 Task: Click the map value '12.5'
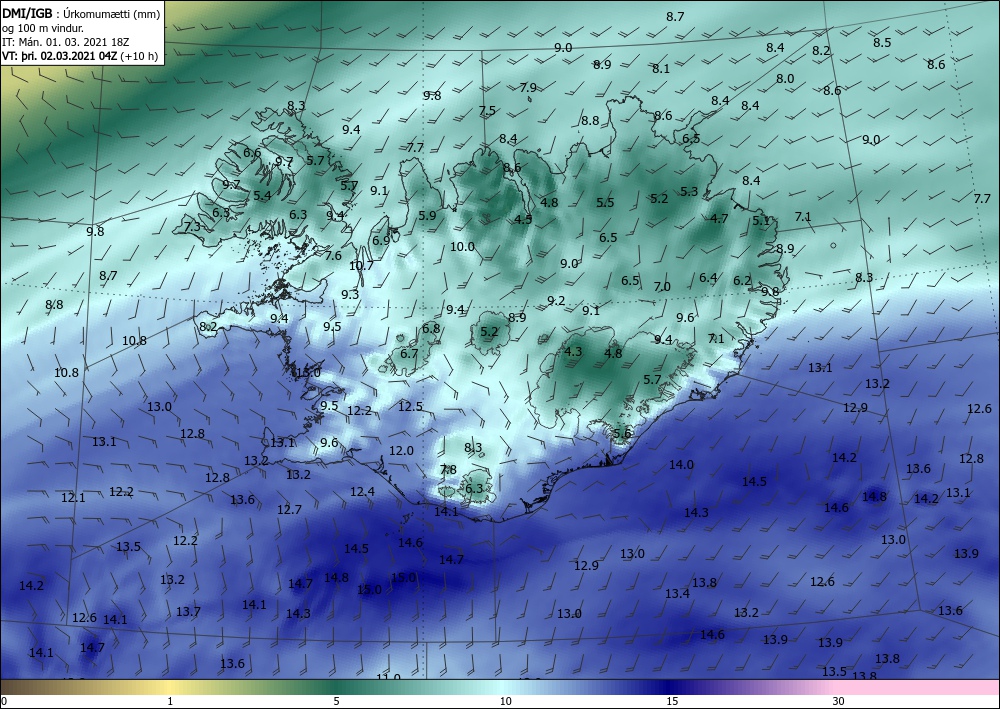[x=410, y=407]
